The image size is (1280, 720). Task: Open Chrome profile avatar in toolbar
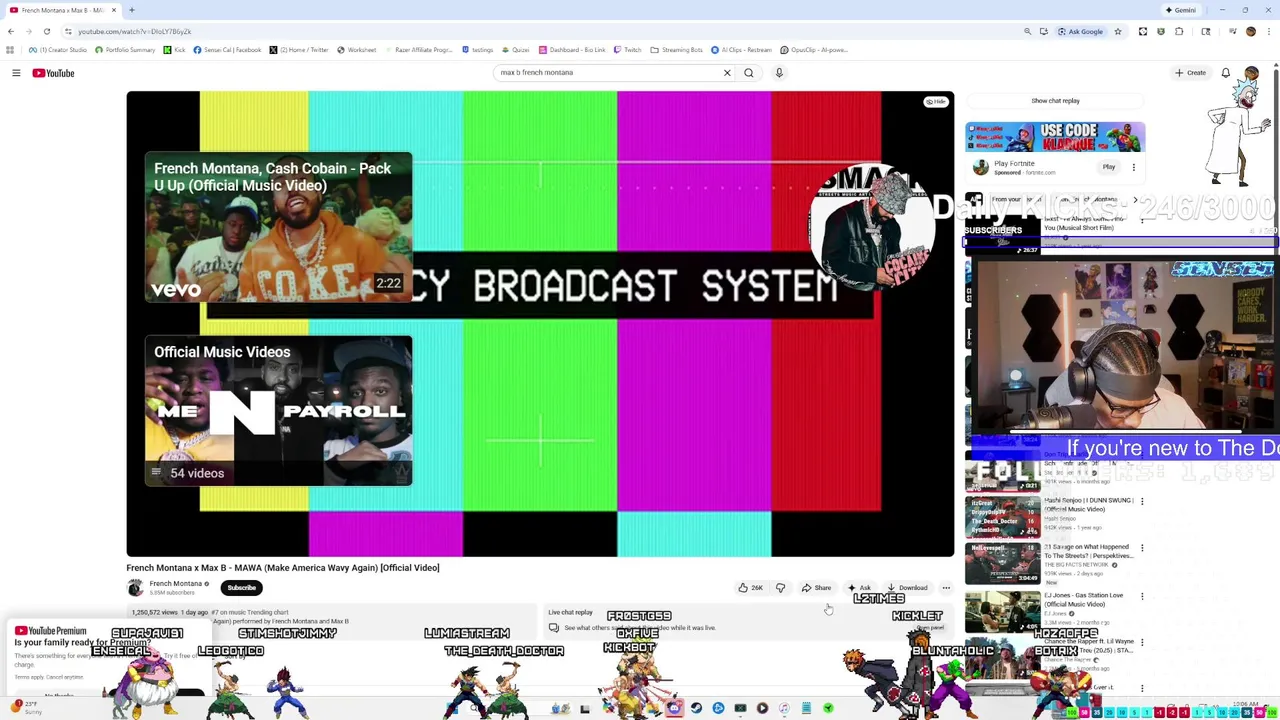pyautogui.click(x=1250, y=31)
